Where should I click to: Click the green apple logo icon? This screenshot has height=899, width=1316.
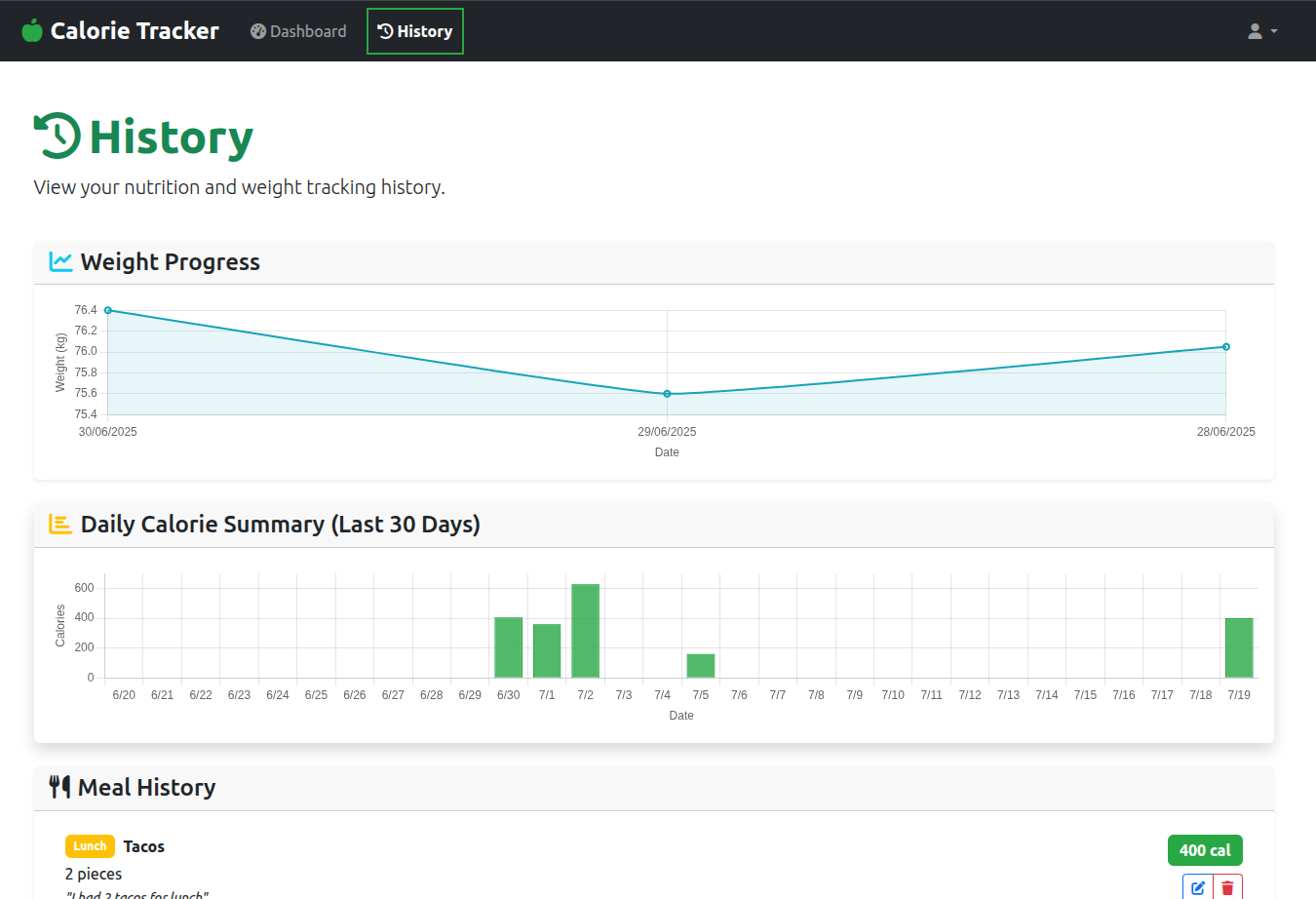(x=32, y=31)
